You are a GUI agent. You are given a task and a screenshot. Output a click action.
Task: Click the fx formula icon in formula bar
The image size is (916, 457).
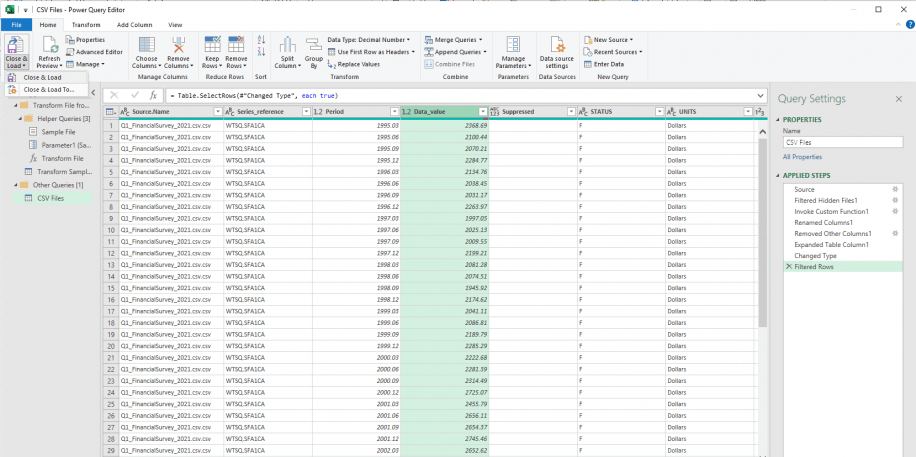pos(152,95)
